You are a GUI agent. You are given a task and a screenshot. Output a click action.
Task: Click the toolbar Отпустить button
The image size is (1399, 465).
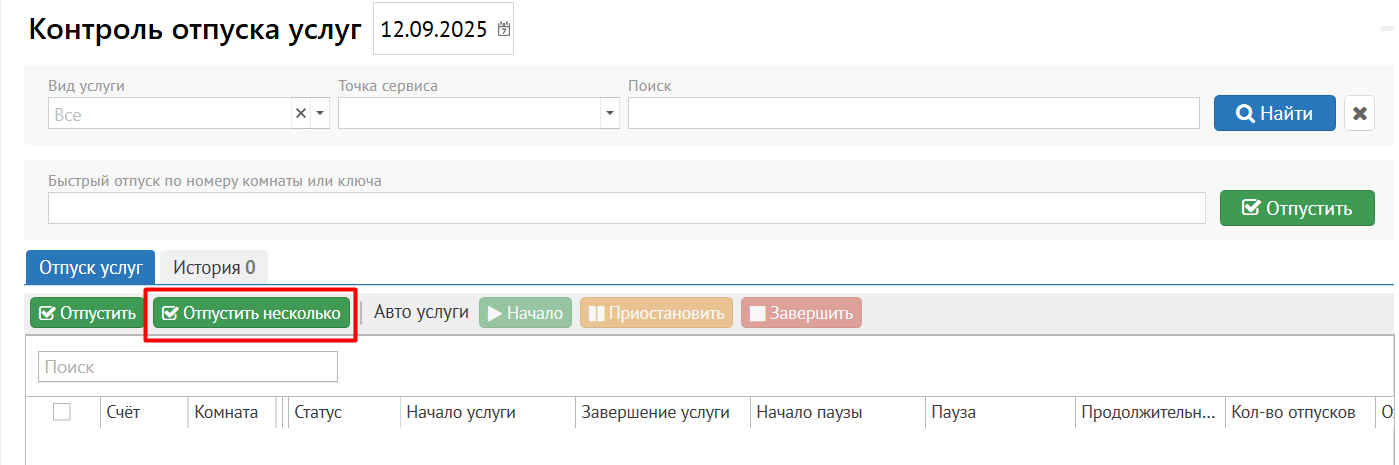coord(87,313)
